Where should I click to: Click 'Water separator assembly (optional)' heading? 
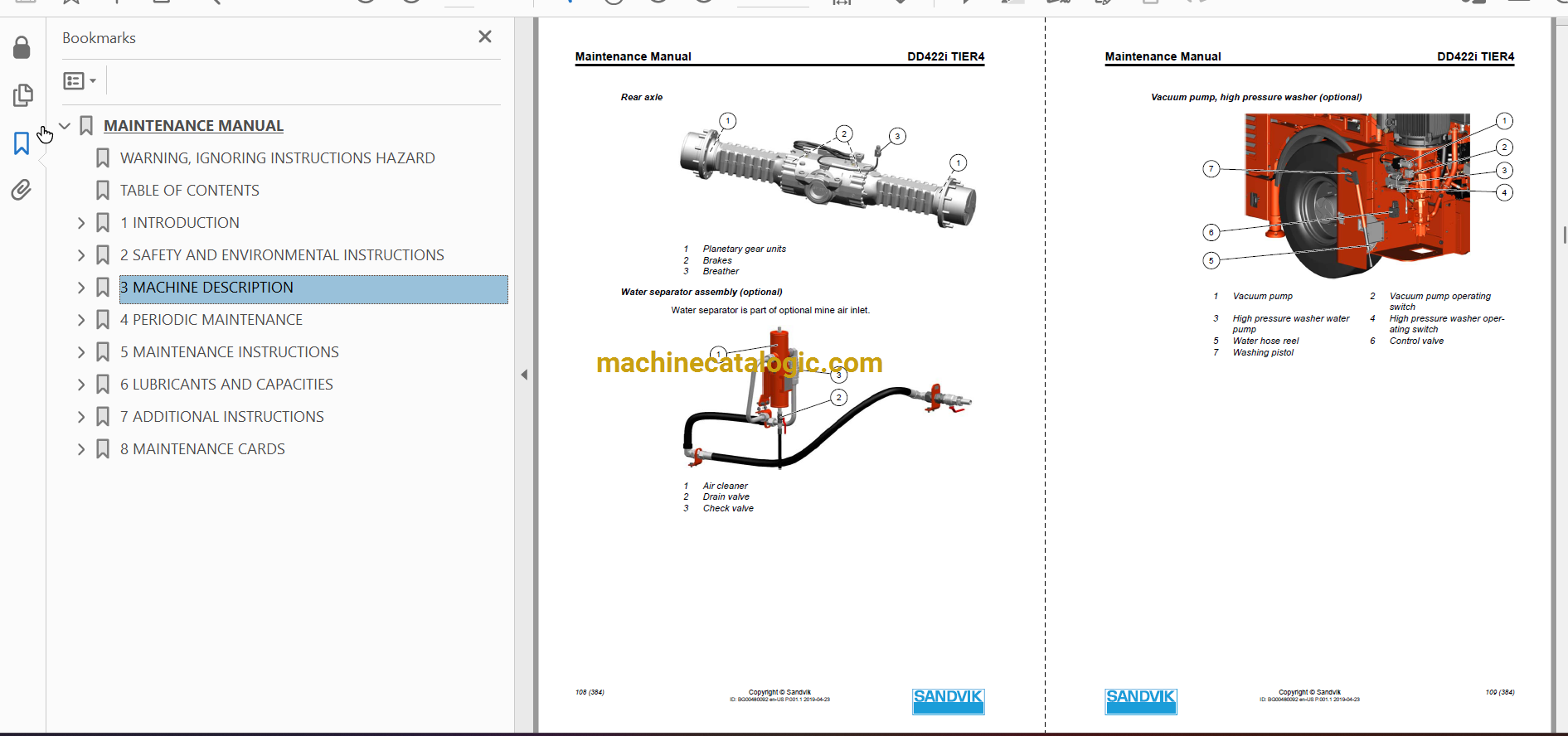pyautogui.click(x=701, y=292)
